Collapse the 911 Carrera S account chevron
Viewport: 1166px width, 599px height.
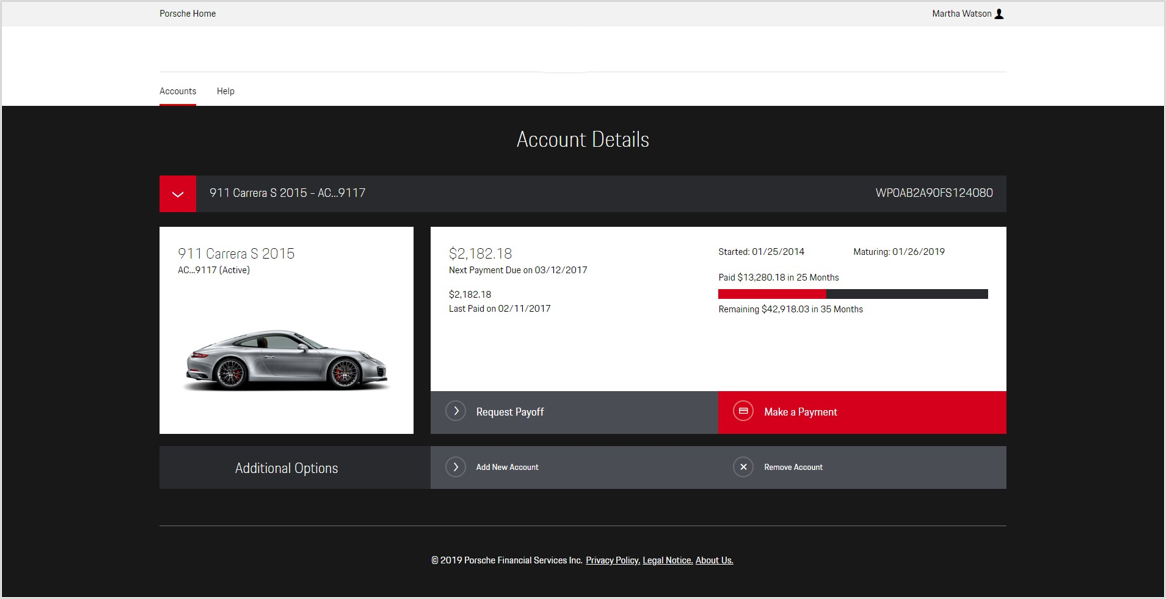(x=178, y=194)
